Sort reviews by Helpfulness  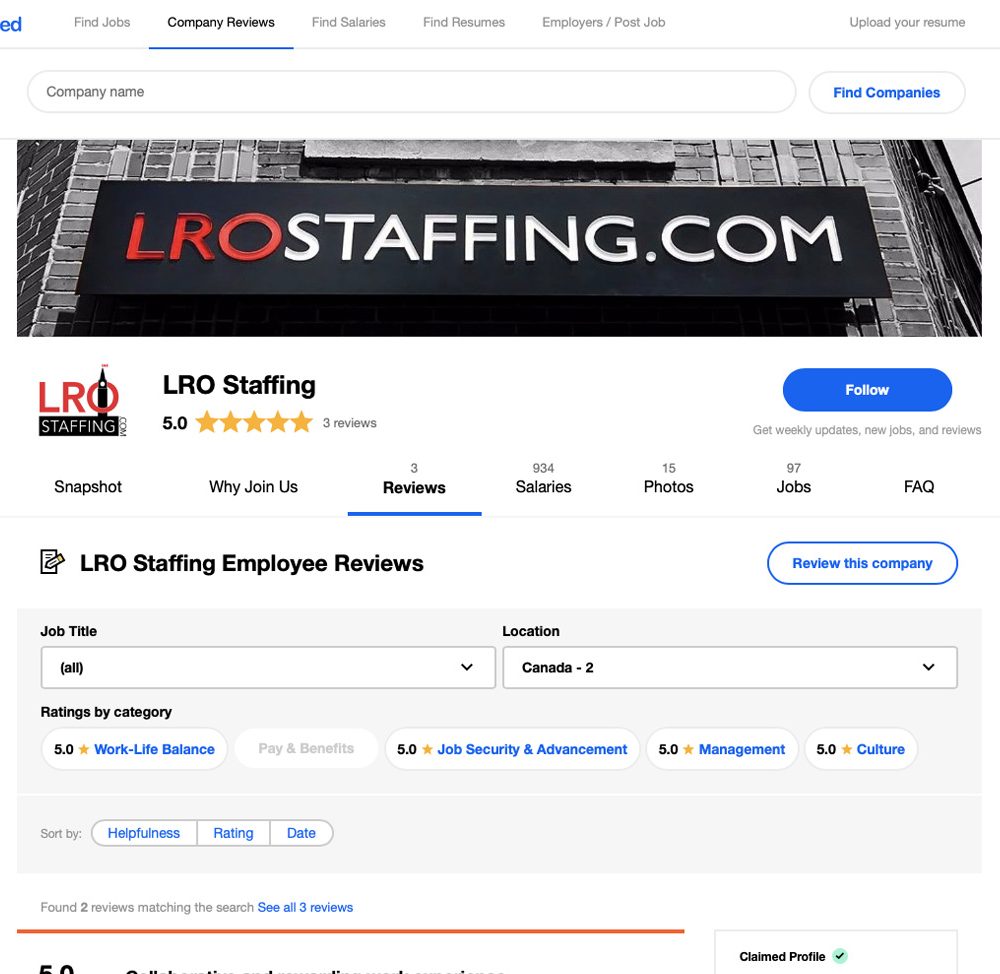(x=143, y=833)
